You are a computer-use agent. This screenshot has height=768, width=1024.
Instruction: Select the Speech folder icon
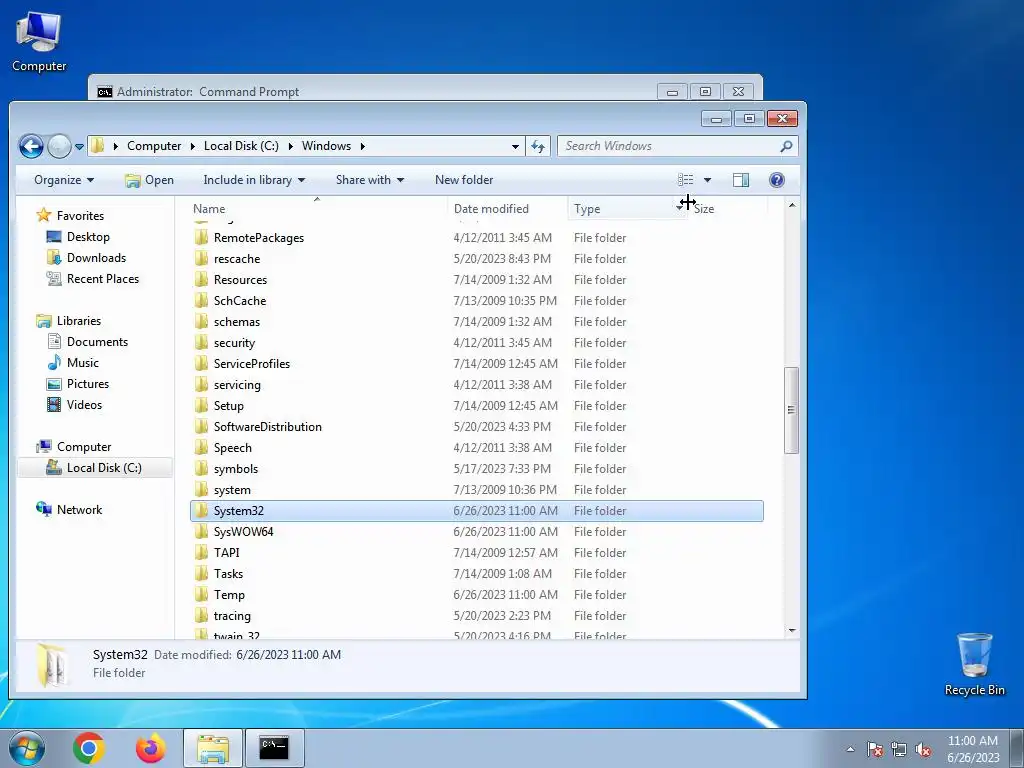tap(202, 448)
